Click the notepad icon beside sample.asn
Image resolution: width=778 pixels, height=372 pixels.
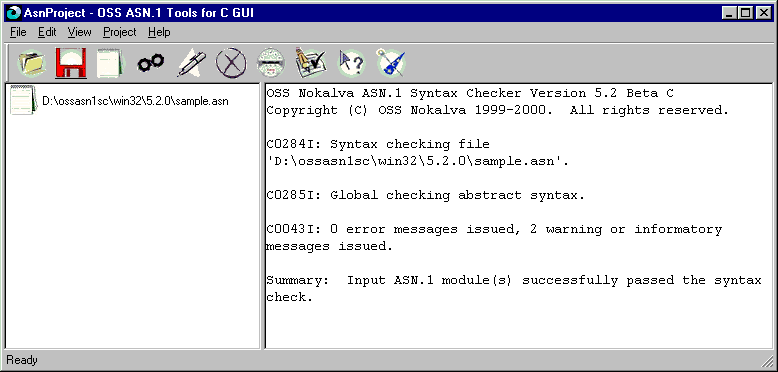pos(24,100)
